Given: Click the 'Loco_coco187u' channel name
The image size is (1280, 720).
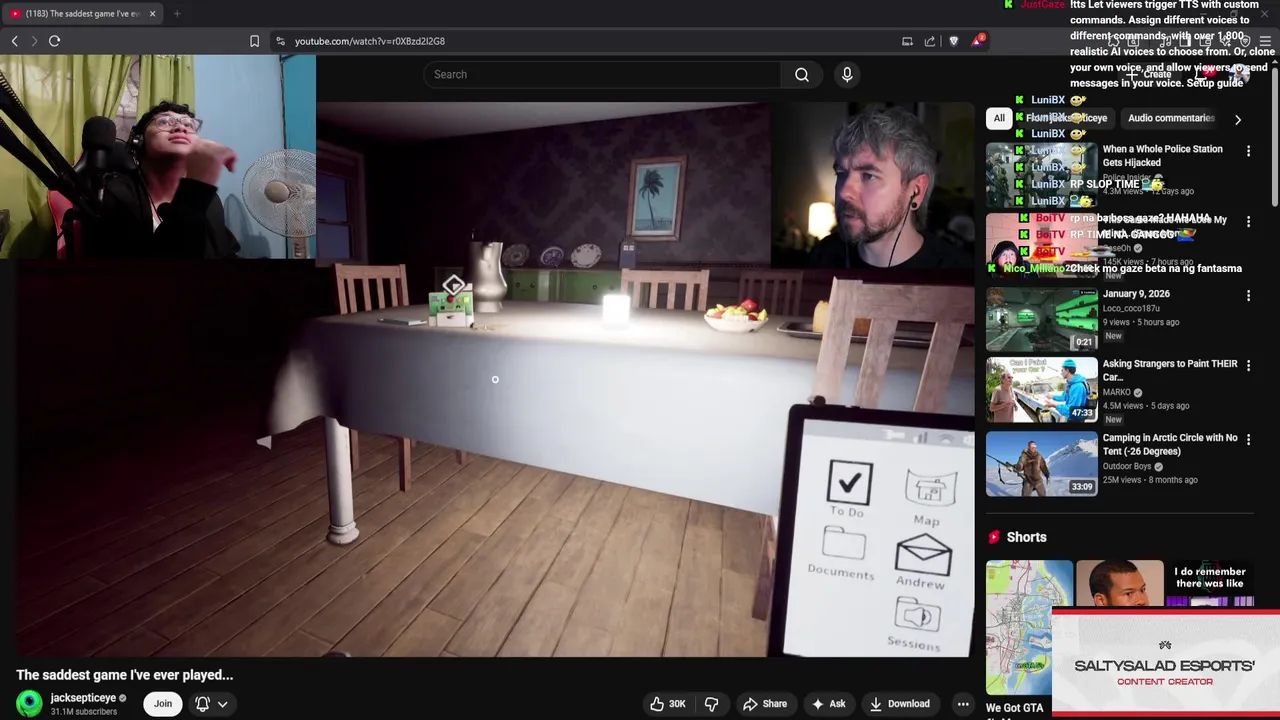Looking at the screenshot, I should (x=1134, y=309).
